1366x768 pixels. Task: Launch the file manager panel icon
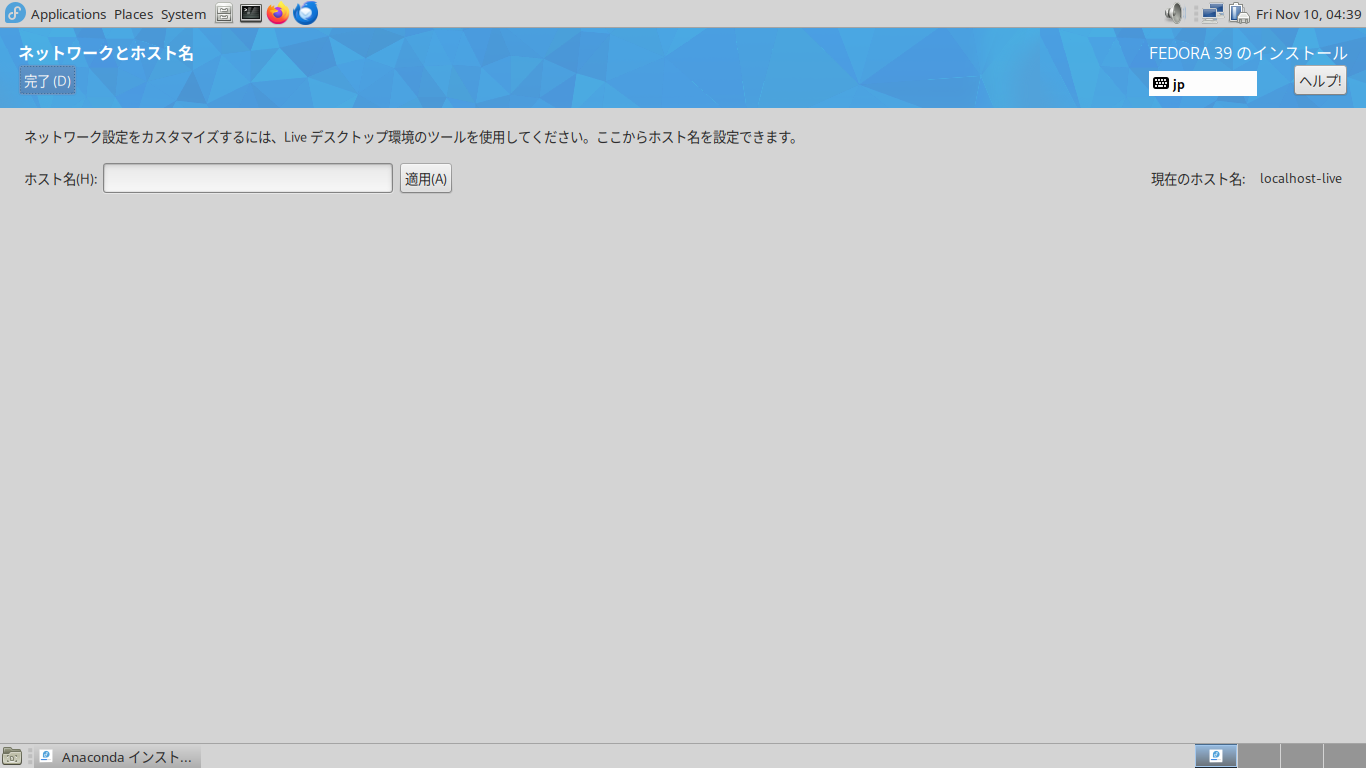(224, 13)
